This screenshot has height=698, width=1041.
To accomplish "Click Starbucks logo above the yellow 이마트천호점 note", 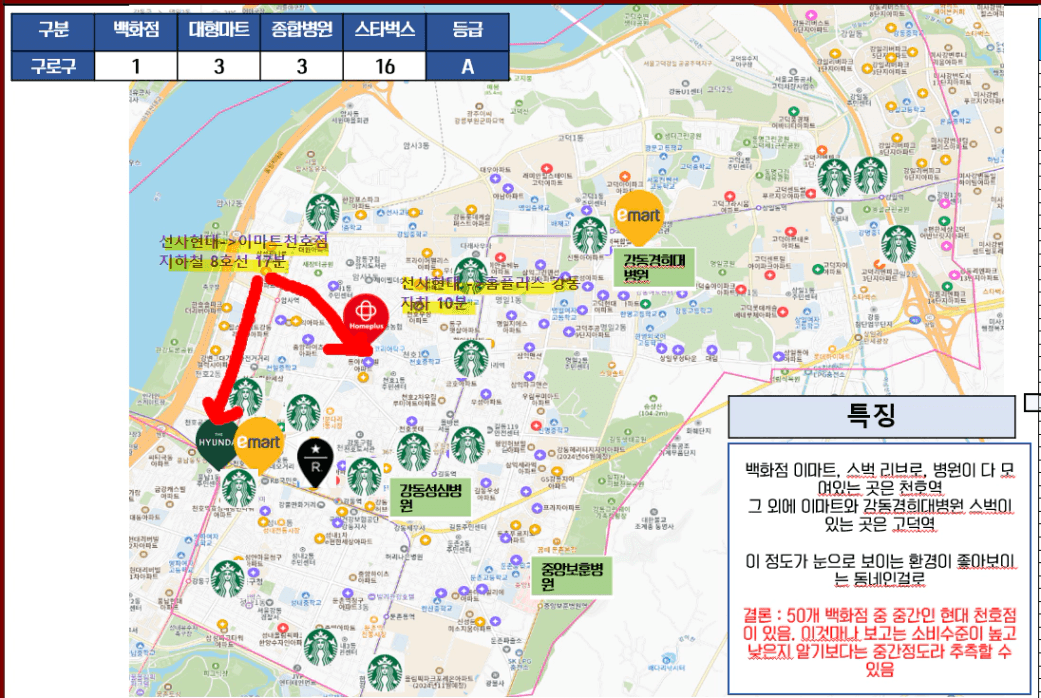I will tap(323, 213).
